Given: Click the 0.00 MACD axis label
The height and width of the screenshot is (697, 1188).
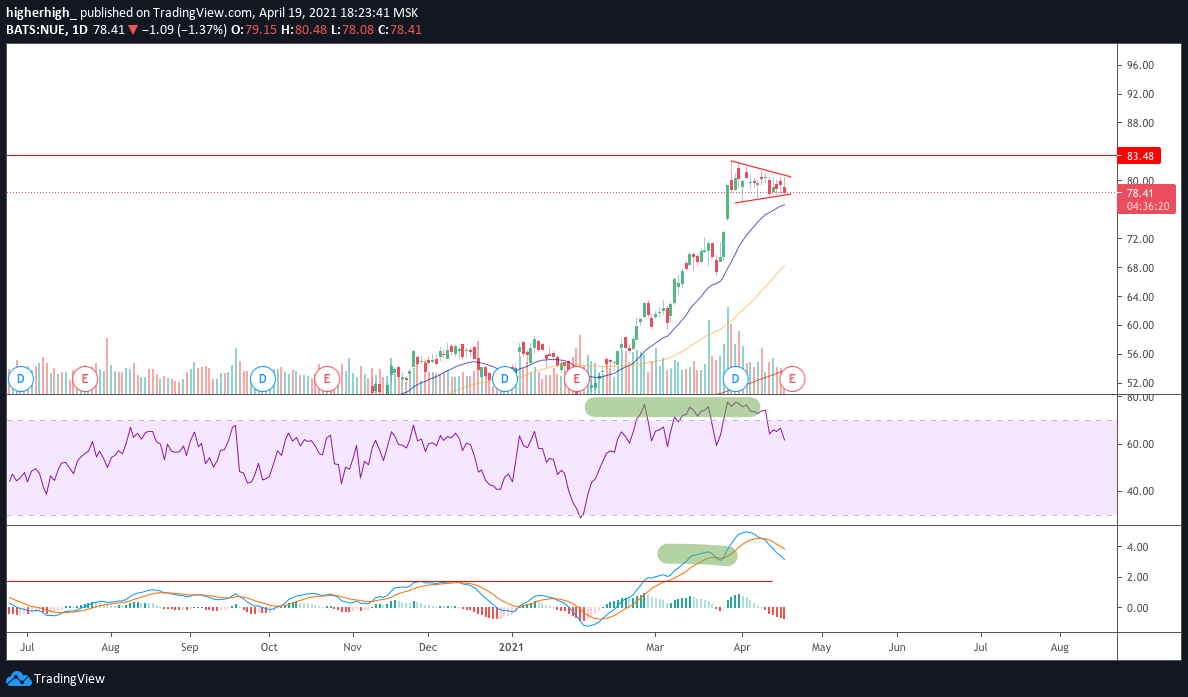Looking at the screenshot, I should tap(1138, 608).
